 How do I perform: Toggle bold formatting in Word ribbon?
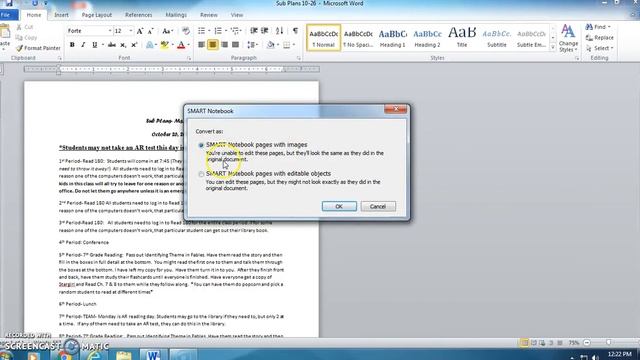click(72, 45)
